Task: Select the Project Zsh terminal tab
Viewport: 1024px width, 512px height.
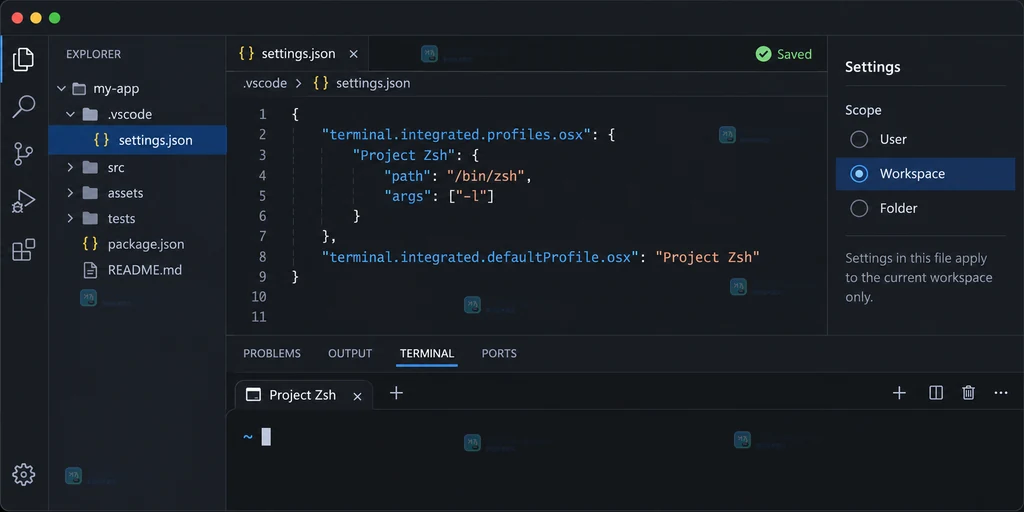Action: [x=304, y=395]
